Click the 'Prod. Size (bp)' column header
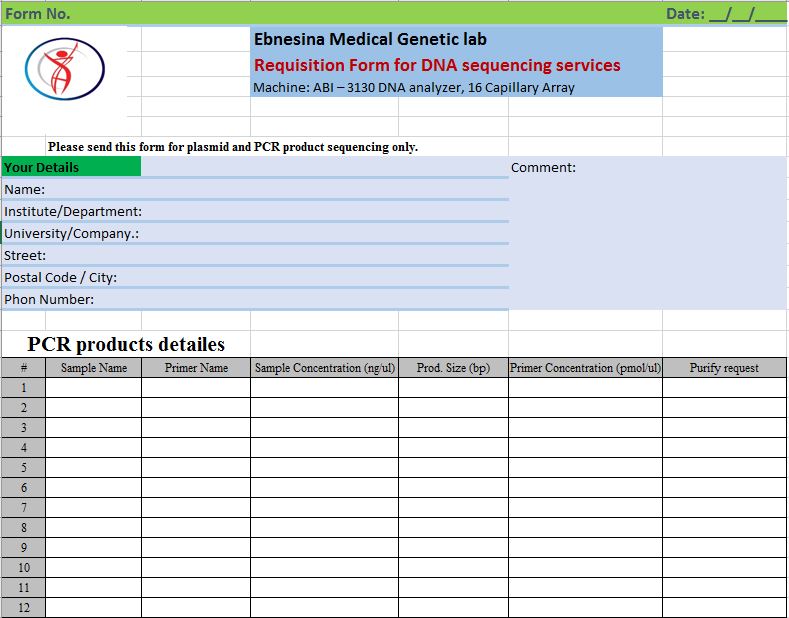 tap(453, 368)
